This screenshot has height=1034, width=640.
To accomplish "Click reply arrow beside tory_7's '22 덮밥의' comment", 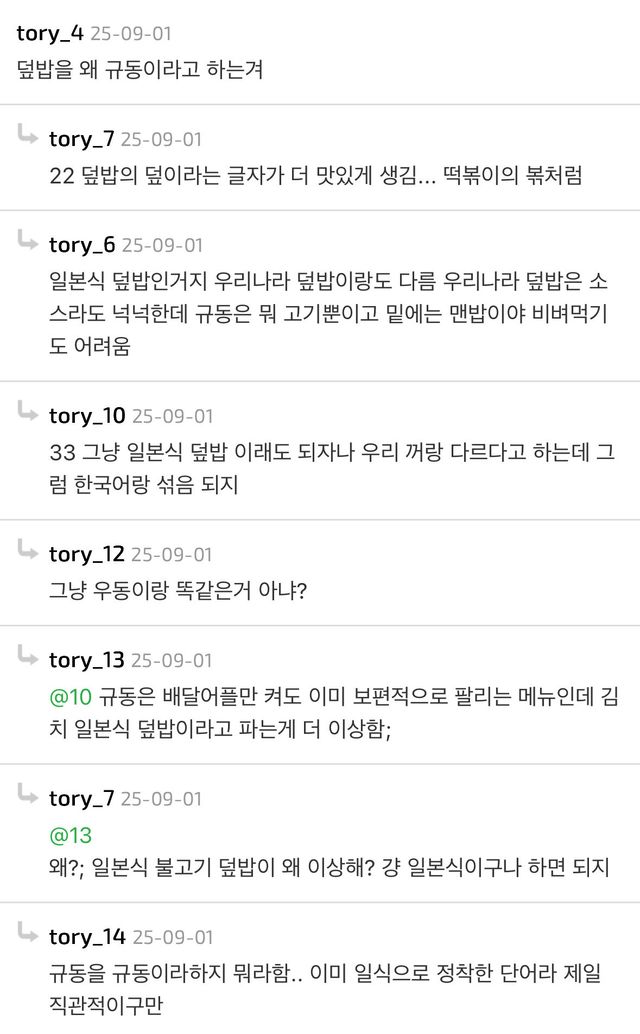I will 28,134.
